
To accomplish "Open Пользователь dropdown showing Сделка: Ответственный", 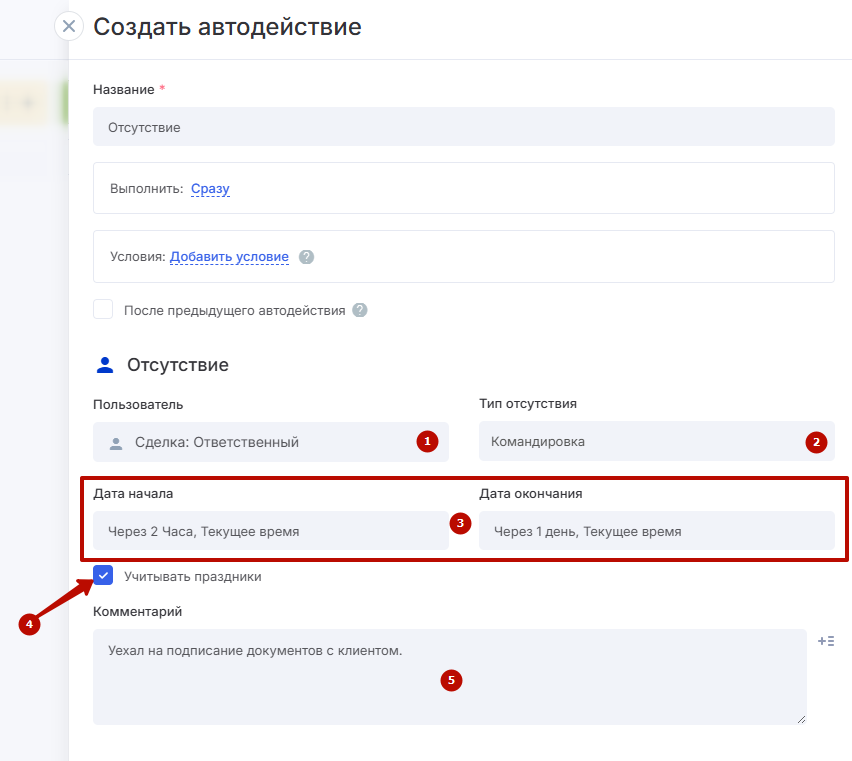I will click(260, 442).
